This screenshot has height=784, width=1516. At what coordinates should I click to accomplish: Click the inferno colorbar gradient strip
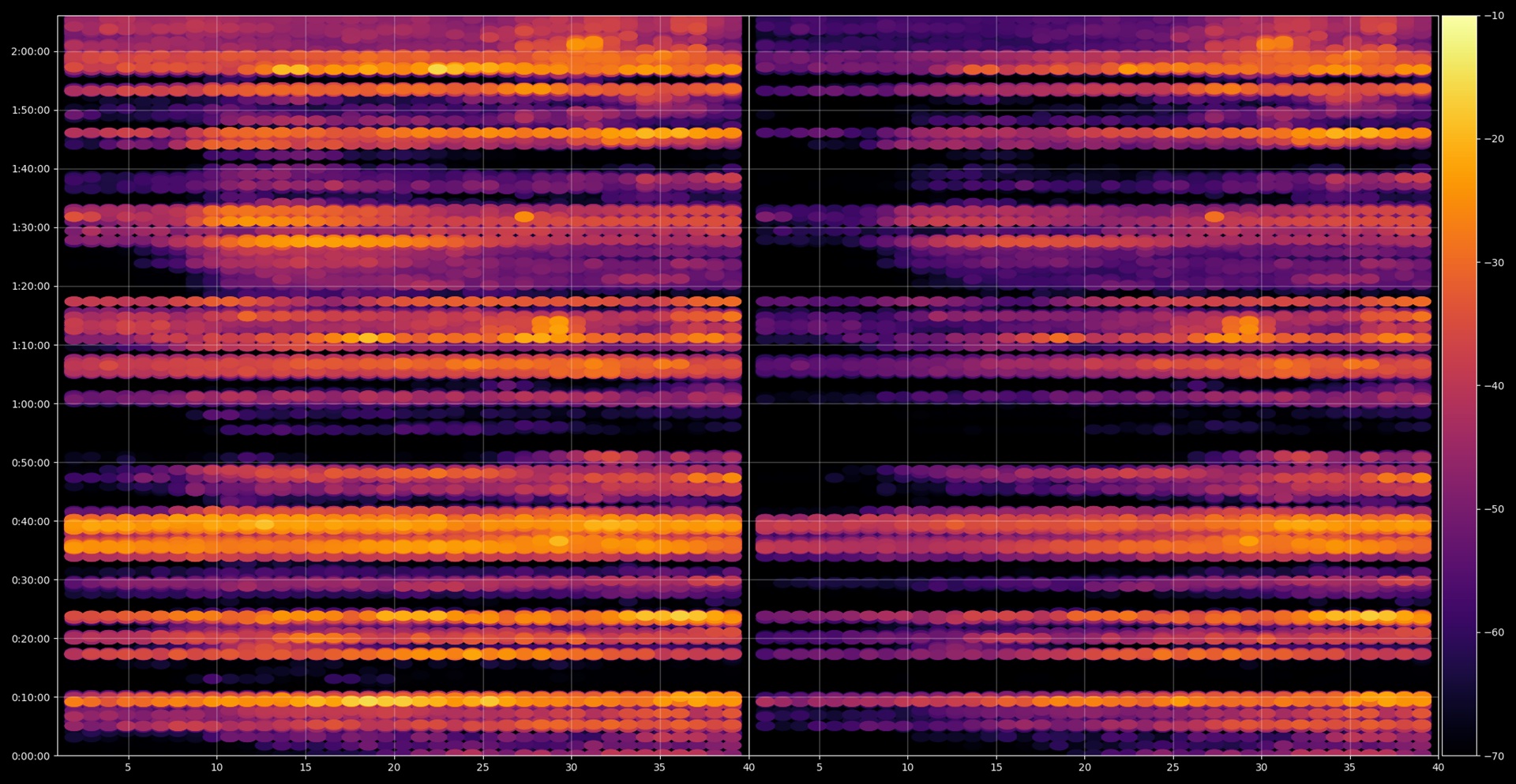(1459, 386)
